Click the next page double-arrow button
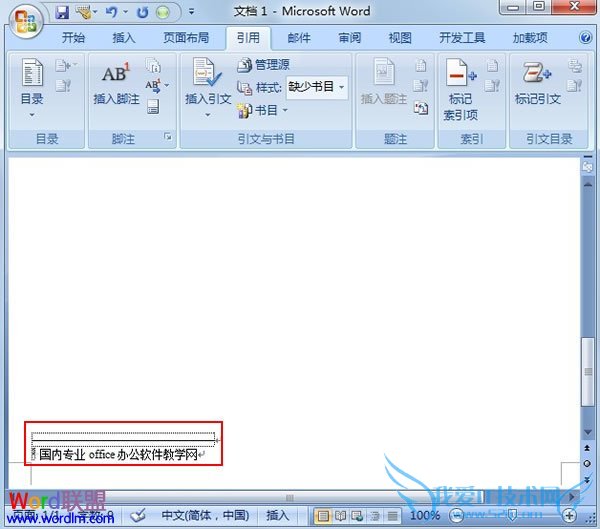Viewport: 600px width, 529px height. 587,480
